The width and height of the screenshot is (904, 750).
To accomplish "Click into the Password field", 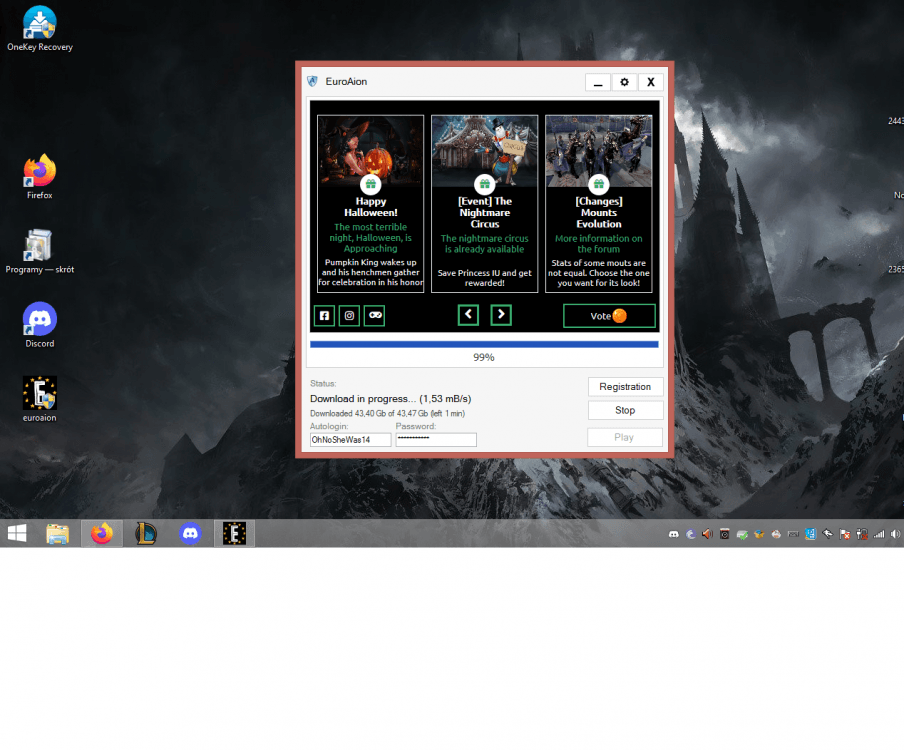I will click(436, 440).
